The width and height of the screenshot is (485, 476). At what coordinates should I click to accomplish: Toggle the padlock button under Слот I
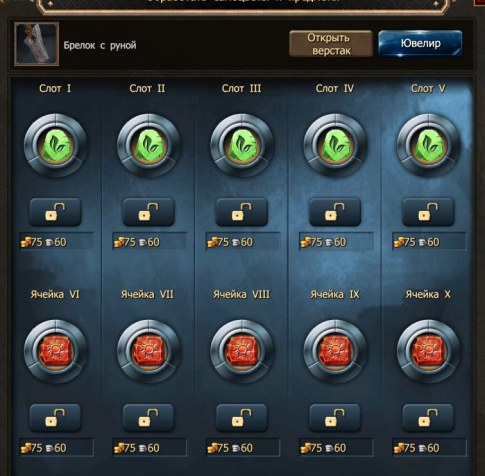(x=55, y=212)
